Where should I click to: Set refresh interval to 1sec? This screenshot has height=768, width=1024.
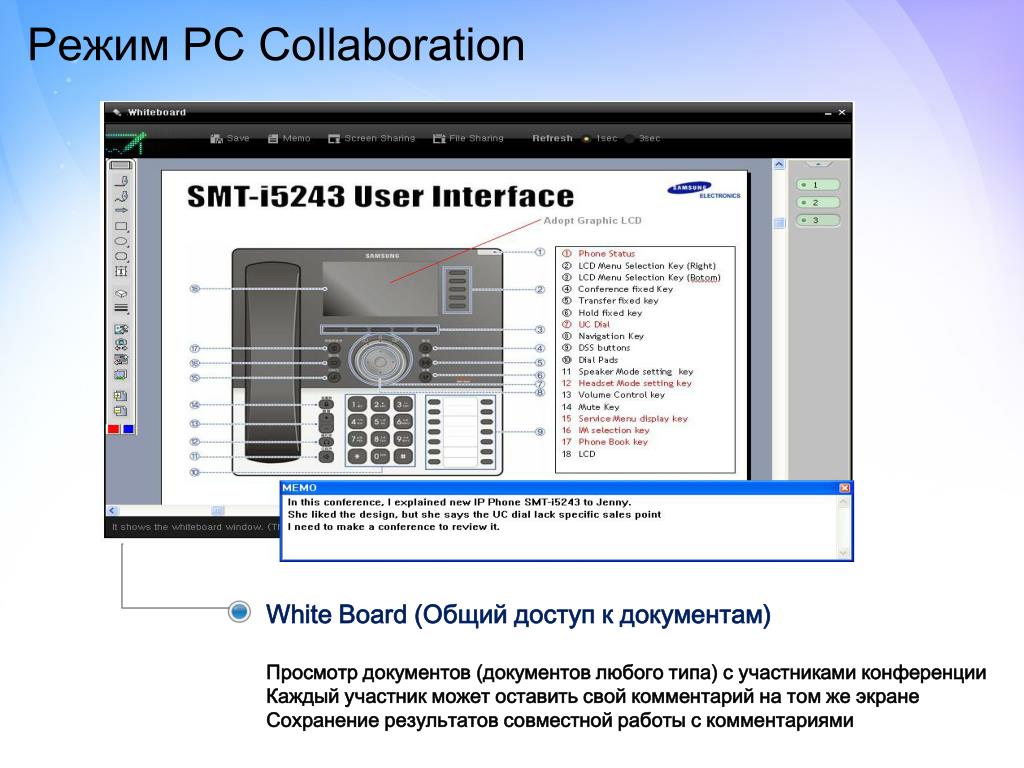click(600, 138)
